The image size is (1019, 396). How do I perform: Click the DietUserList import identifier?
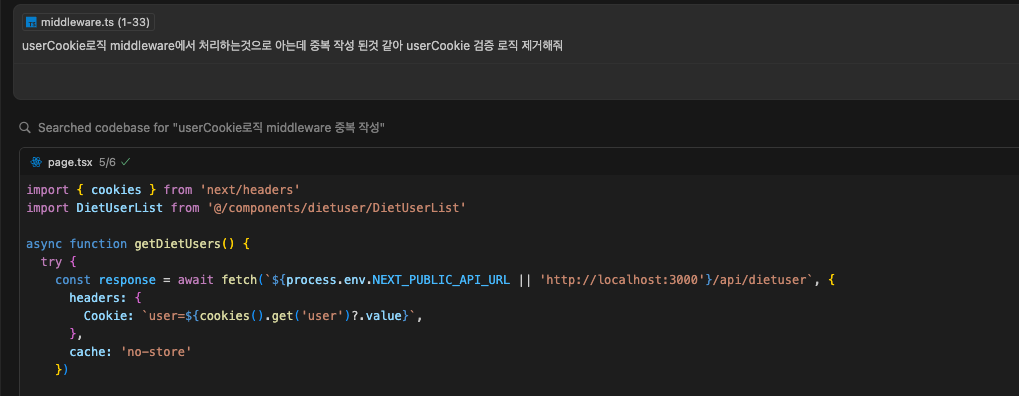120,208
